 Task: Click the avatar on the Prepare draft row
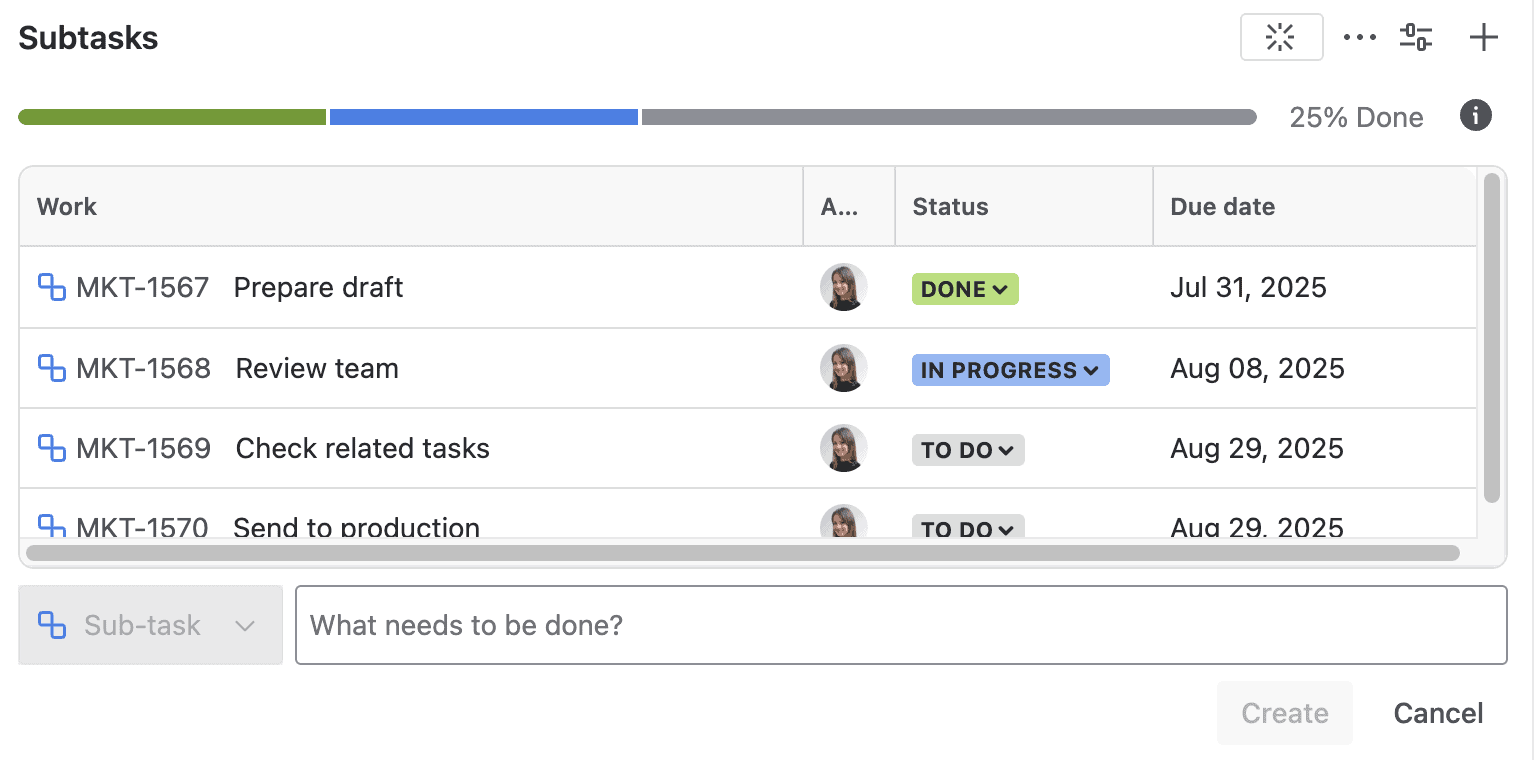(x=843, y=287)
